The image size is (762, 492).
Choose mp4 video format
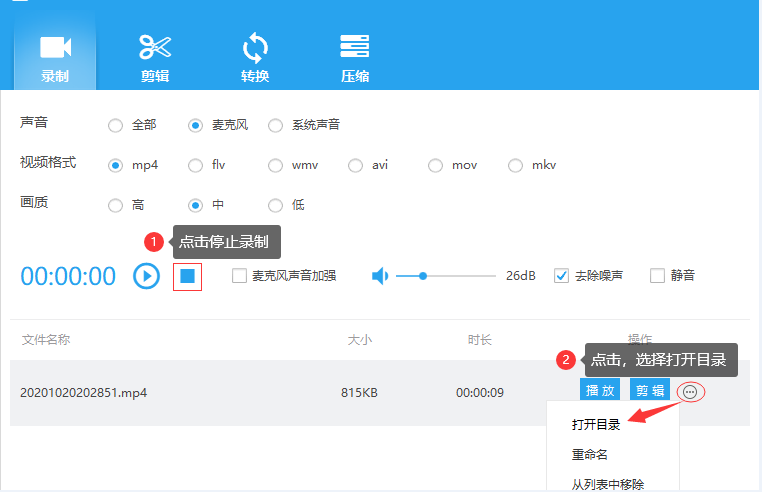click(x=116, y=166)
